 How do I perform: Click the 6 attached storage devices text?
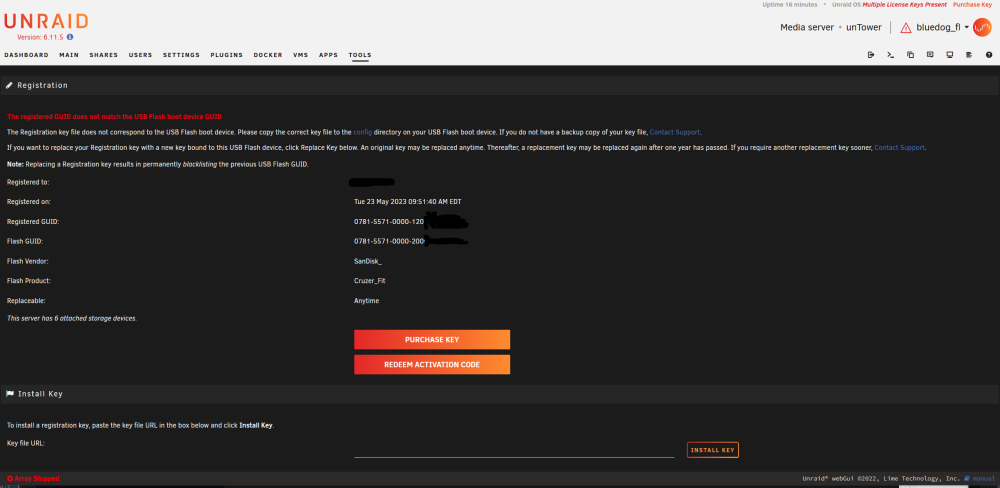point(71,318)
